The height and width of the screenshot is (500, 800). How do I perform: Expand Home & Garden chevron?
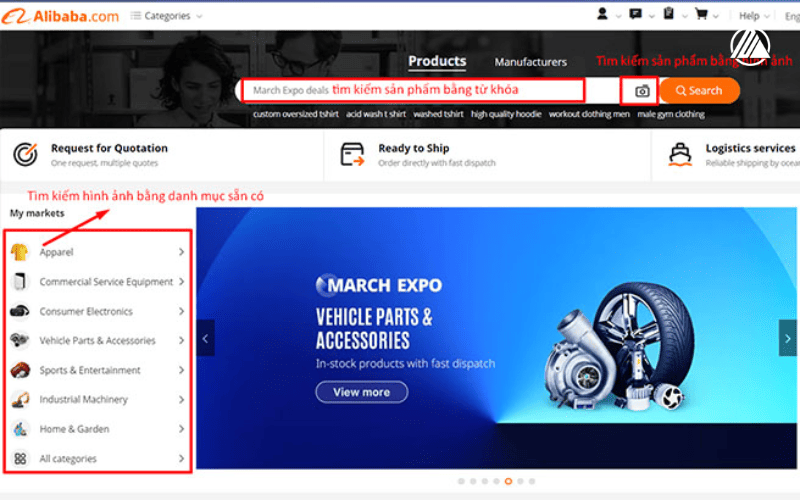(x=182, y=429)
